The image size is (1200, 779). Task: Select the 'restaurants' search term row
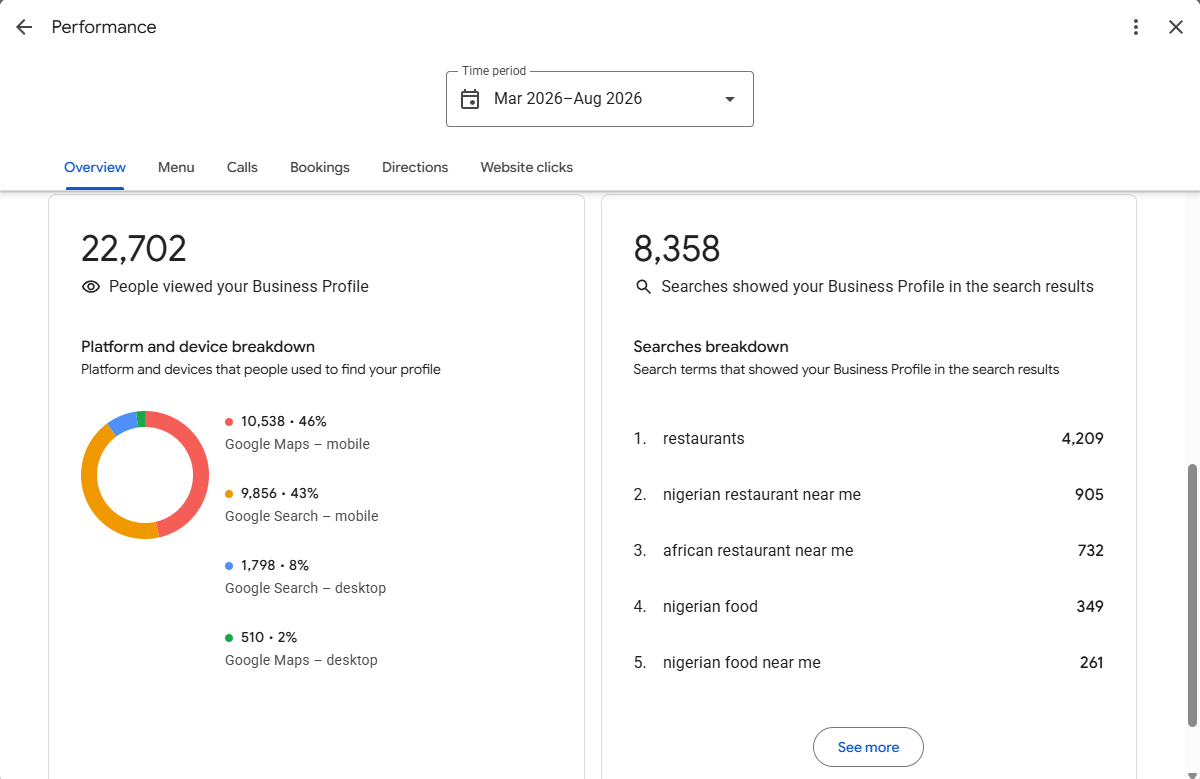[868, 439]
